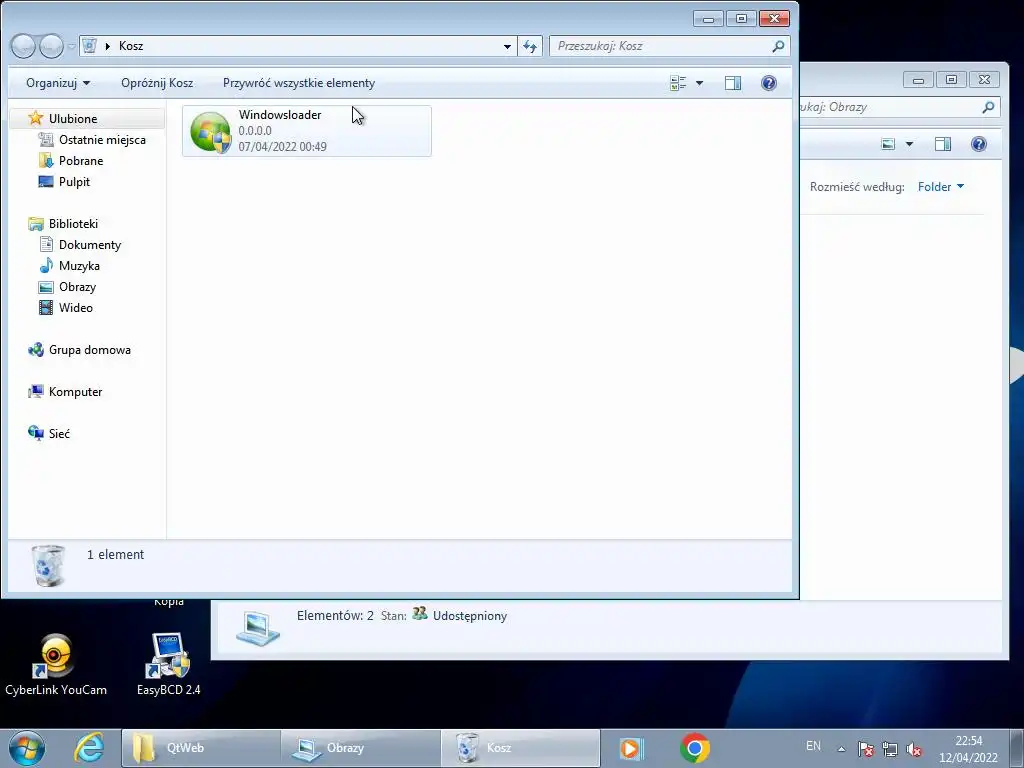
Task: Click search magnifier icon in Kosz
Action: [x=778, y=46]
